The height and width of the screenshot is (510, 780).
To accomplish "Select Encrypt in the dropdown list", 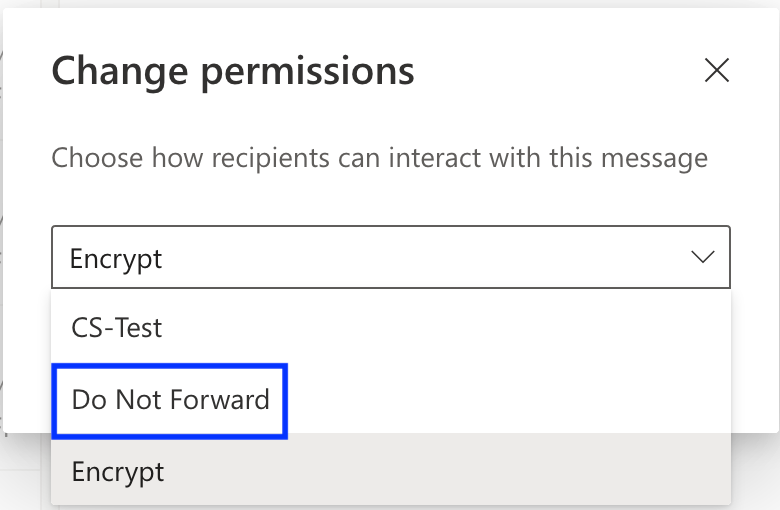I will (x=118, y=471).
